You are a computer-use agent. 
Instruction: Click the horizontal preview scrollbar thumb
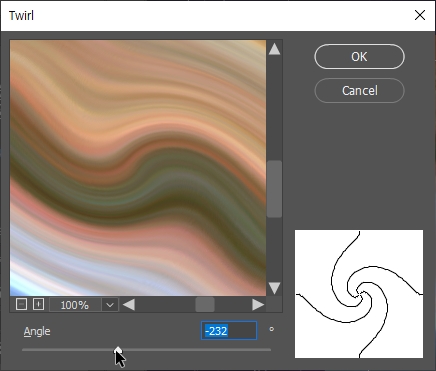pos(205,305)
